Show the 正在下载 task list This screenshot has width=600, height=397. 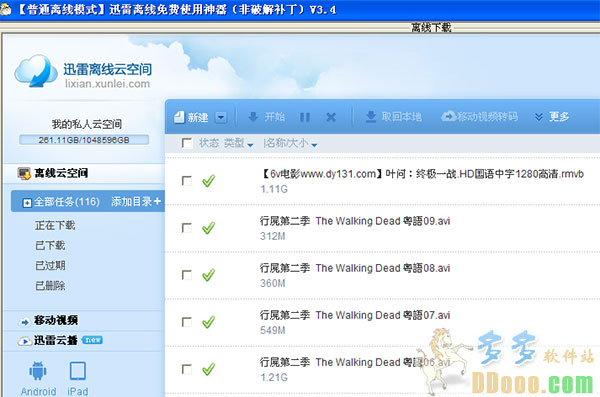pyautogui.click(x=55, y=225)
